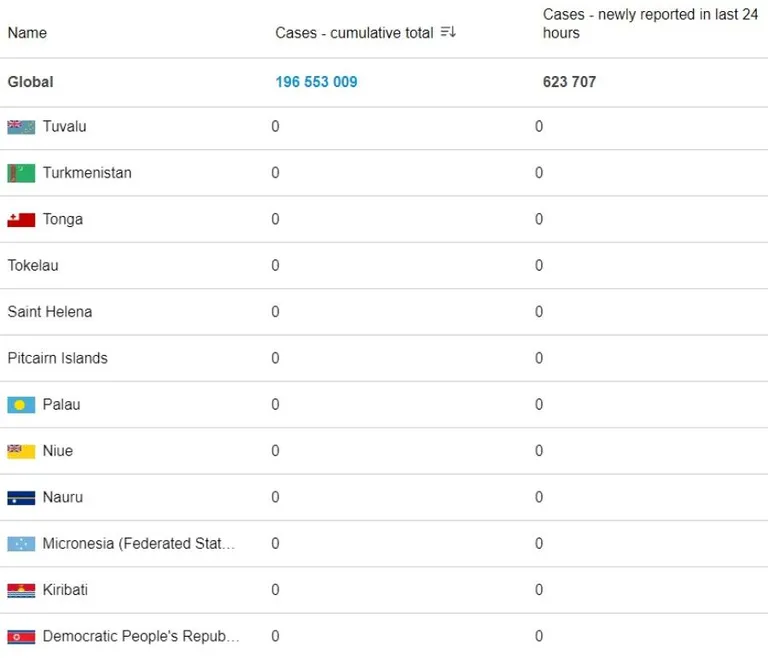The image size is (768, 658).
Task: Click the Kiribati flag icon
Action: click(21, 590)
